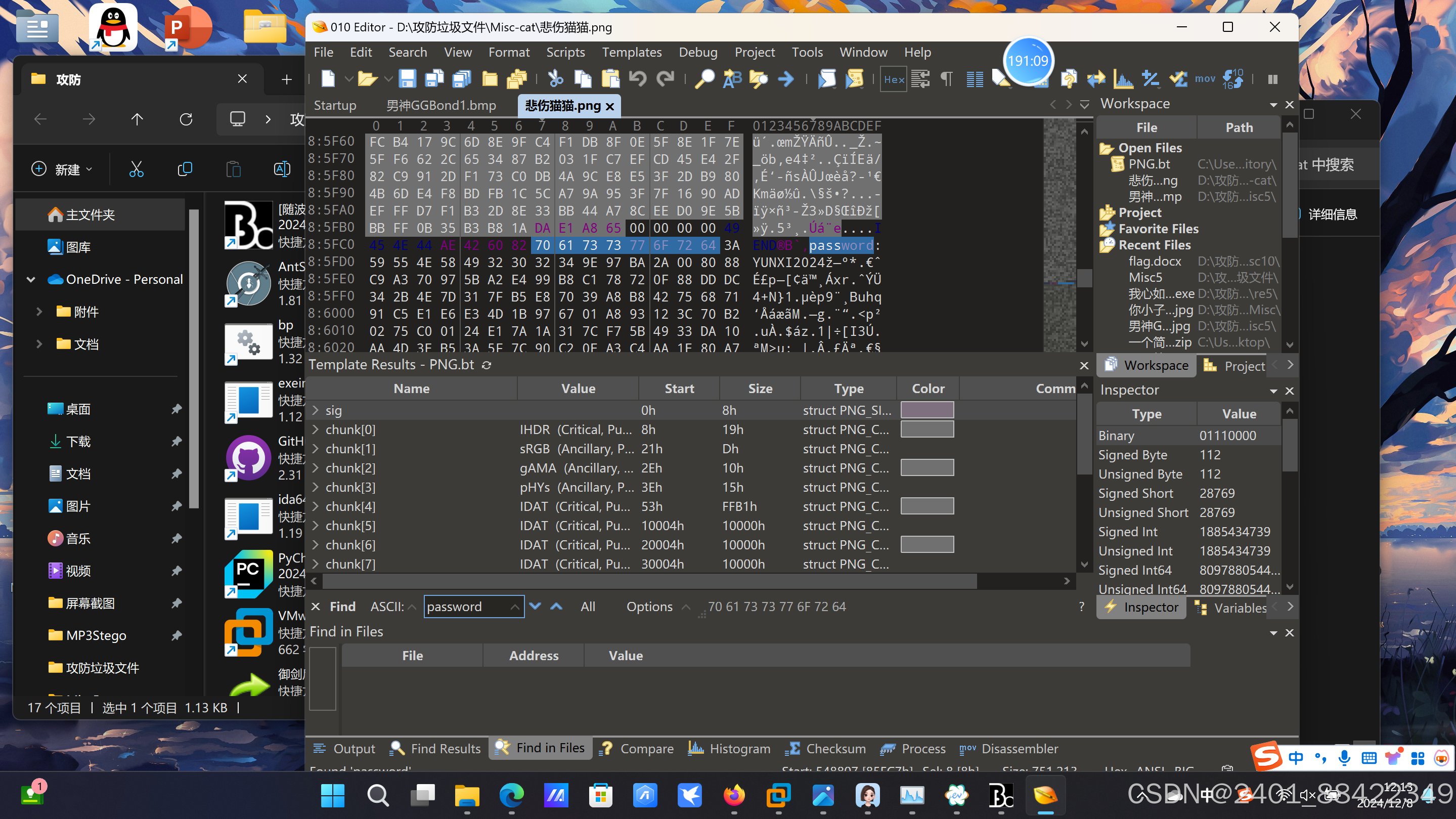The image size is (1456, 819).
Task: Open the Templates menu
Action: 631,52
